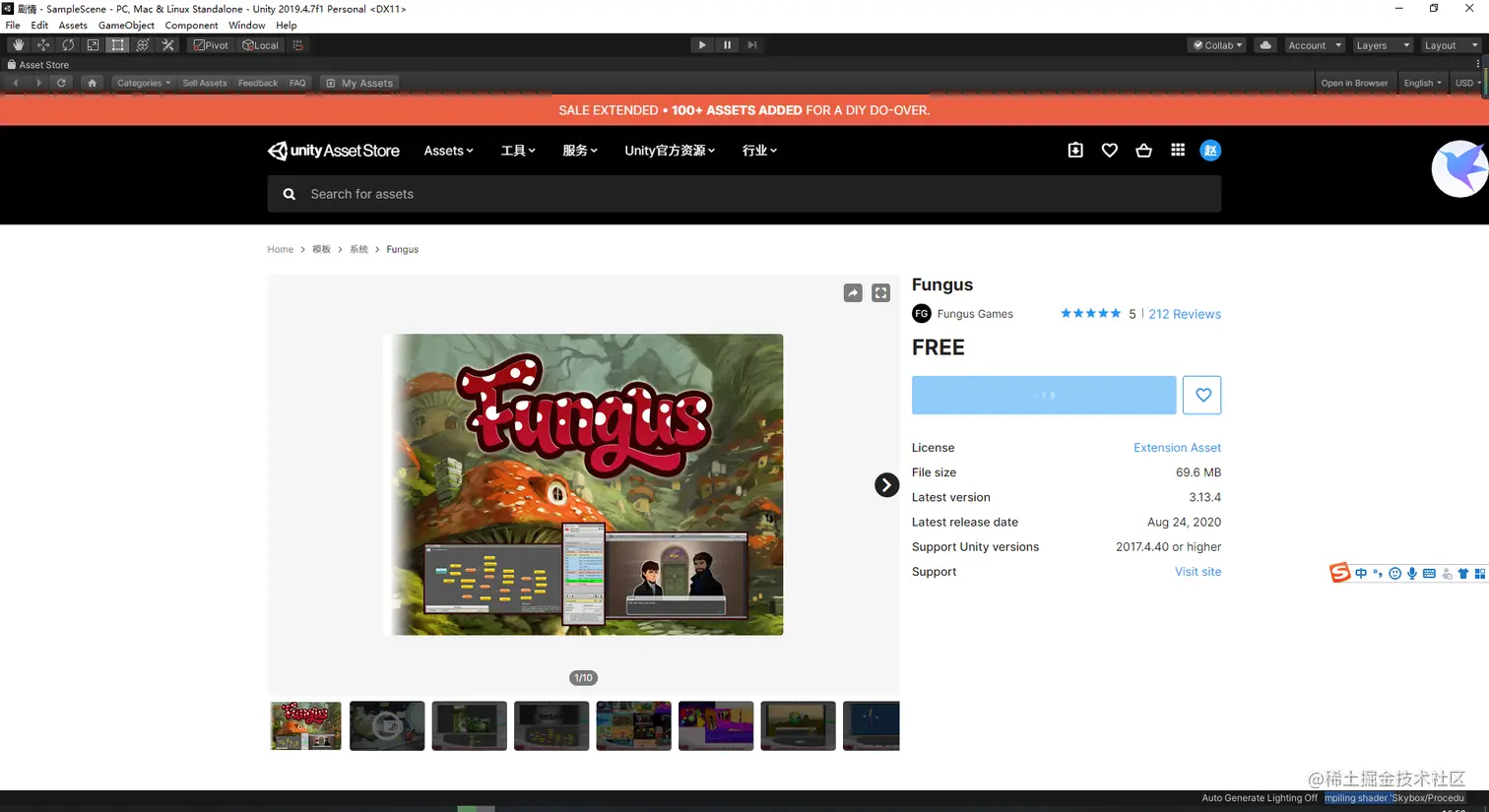This screenshot has width=1489, height=812.
Task: Open downloads icon in store header
Action: [x=1075, y=151]
